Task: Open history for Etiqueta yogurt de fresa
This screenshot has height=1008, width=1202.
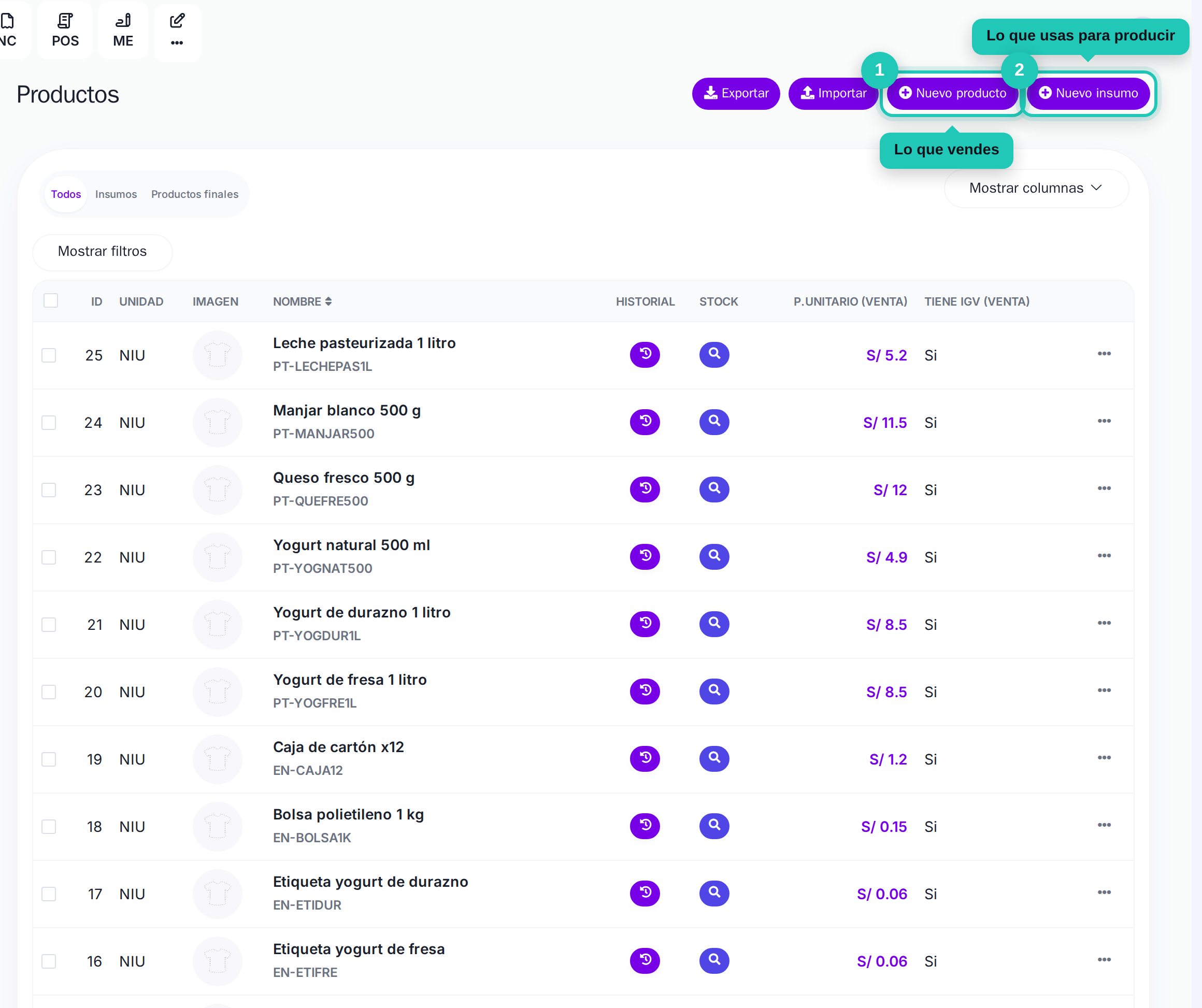Action: click(x=645, y=961)
